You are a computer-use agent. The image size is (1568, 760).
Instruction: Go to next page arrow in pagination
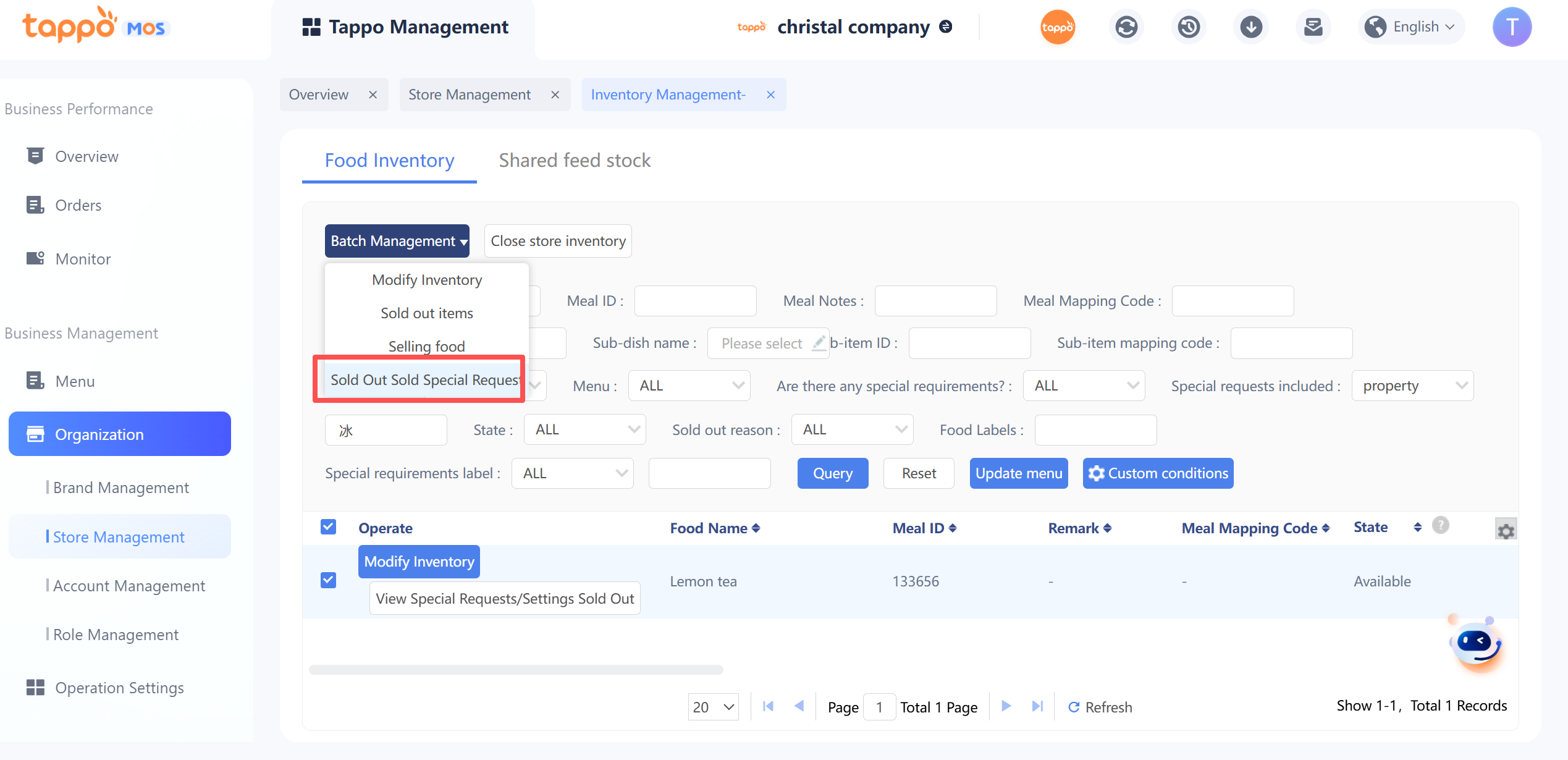(x=1006, y=706)
